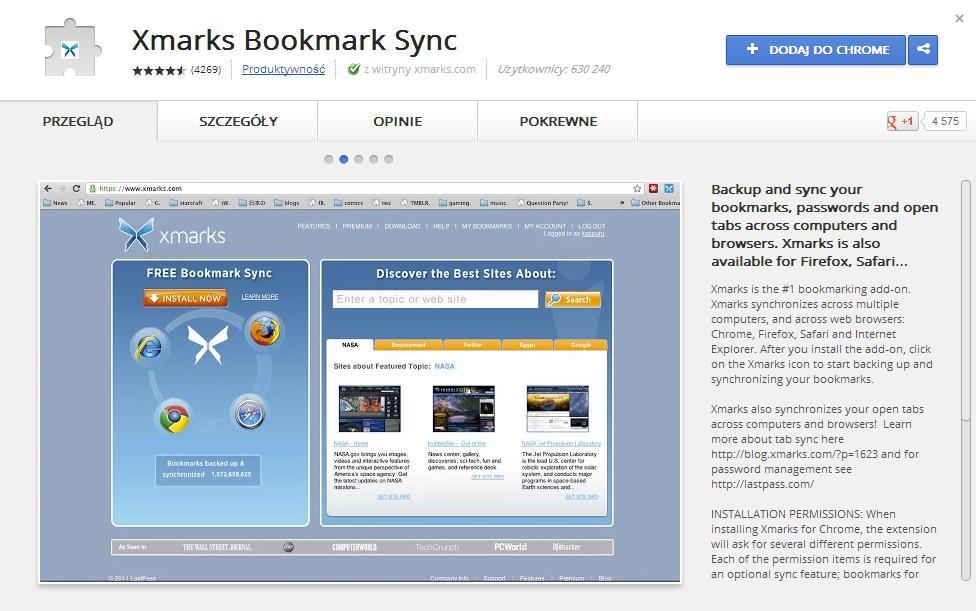
Task: Select the first screenshot carousel dot
Action: pyautogui.click(x=329, y=159)
